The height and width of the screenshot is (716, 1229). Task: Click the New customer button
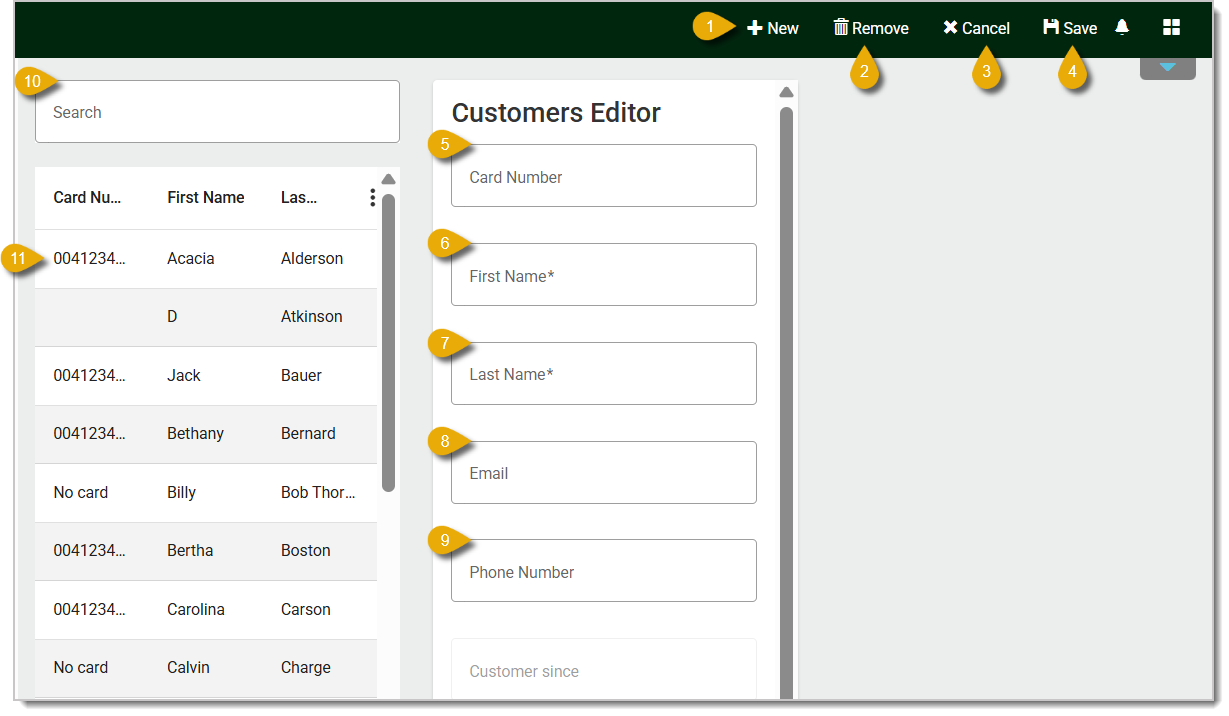tap(773, 28)
